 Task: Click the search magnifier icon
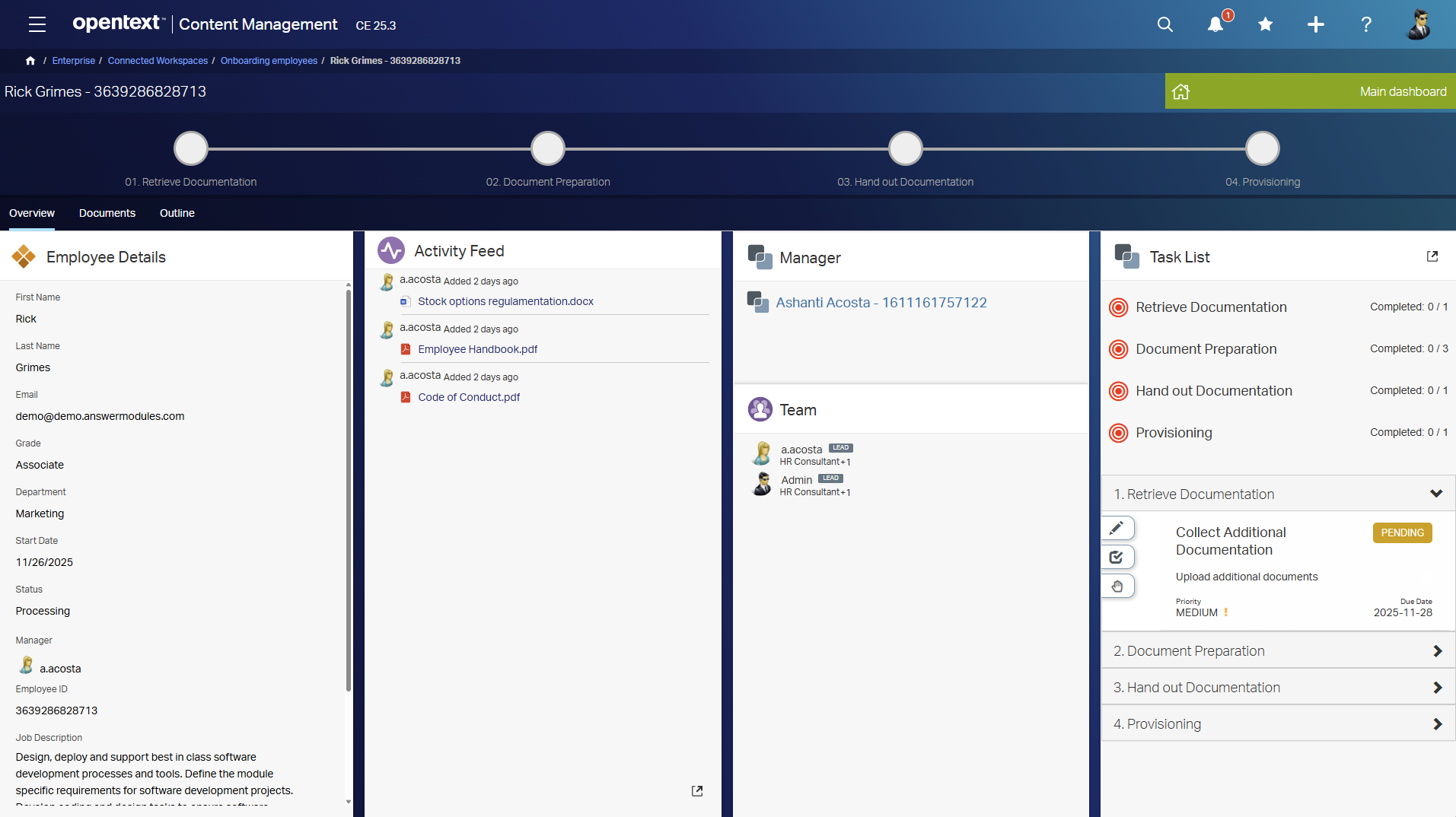point(1164,24)
